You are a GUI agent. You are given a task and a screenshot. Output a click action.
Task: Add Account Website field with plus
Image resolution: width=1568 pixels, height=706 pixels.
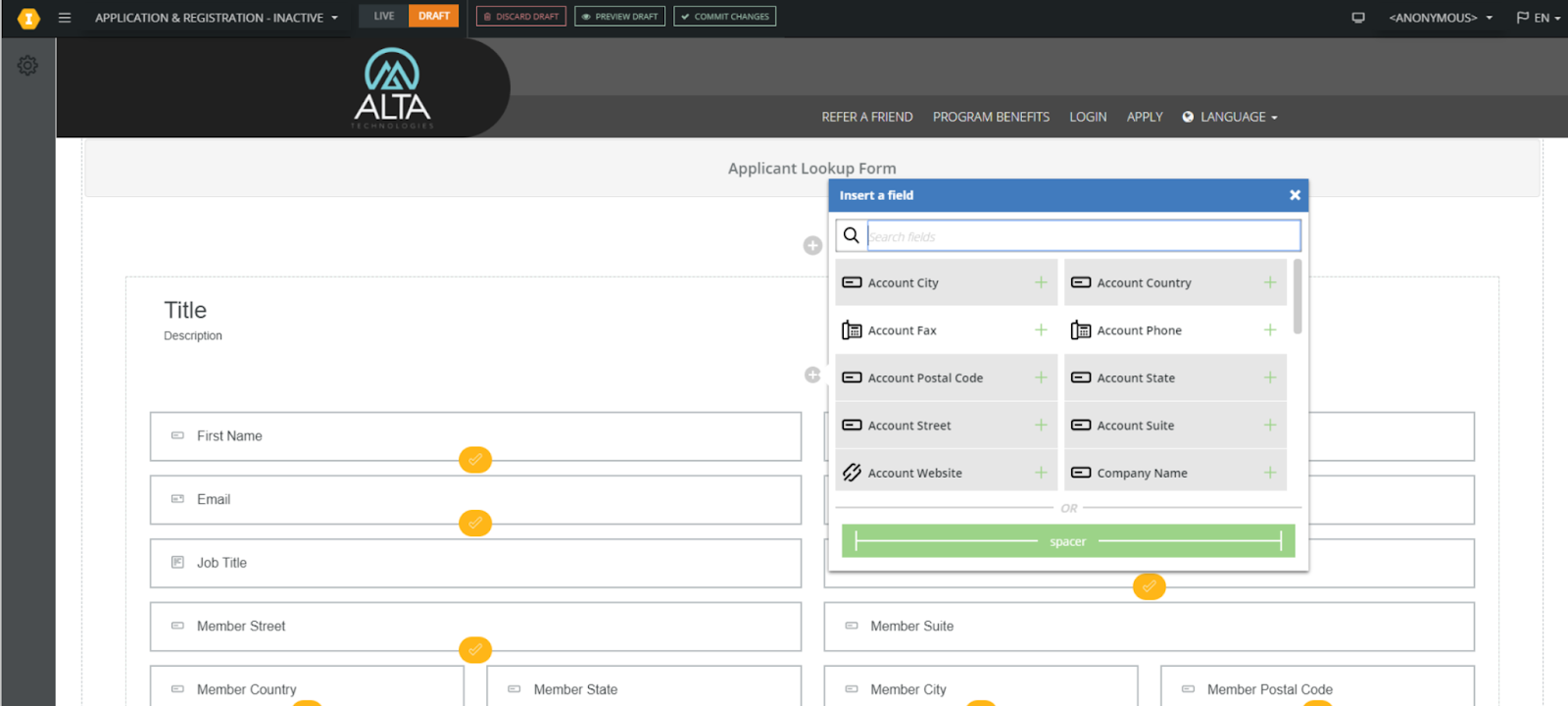click(x=1041, y=473)
